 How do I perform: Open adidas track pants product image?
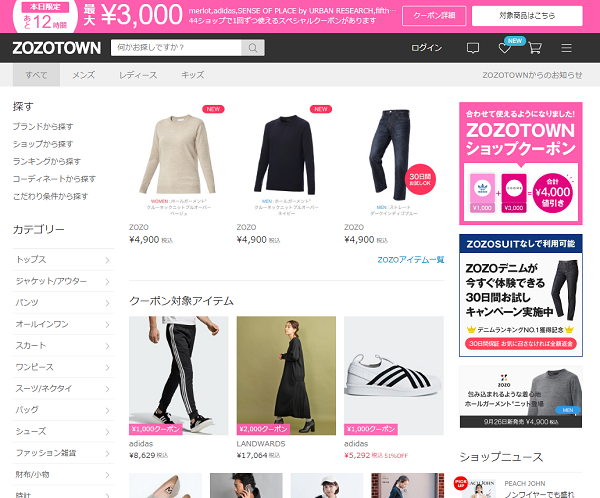pyautogui.click(x=179, y=376)
